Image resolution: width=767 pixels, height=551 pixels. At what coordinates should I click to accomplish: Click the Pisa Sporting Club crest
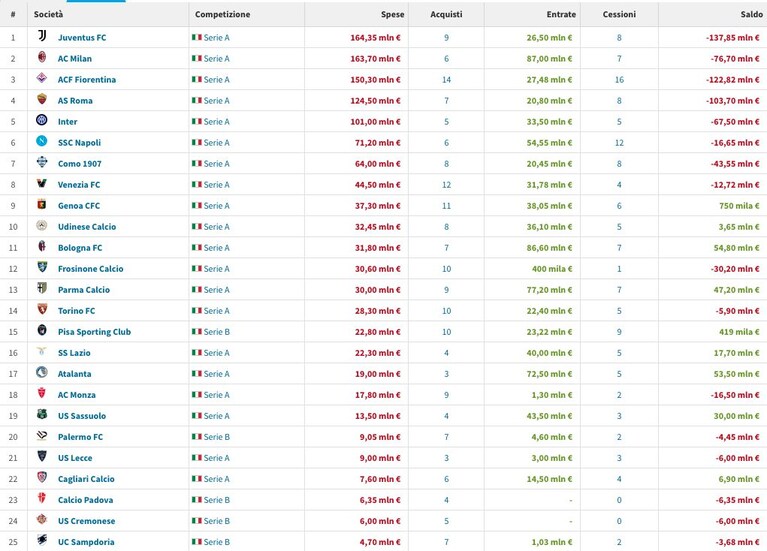42,330
